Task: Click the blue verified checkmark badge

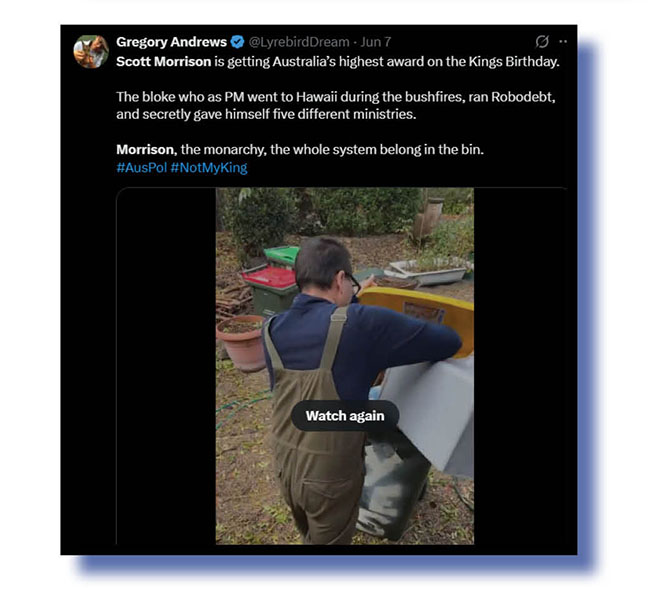Action: (237, 42)
